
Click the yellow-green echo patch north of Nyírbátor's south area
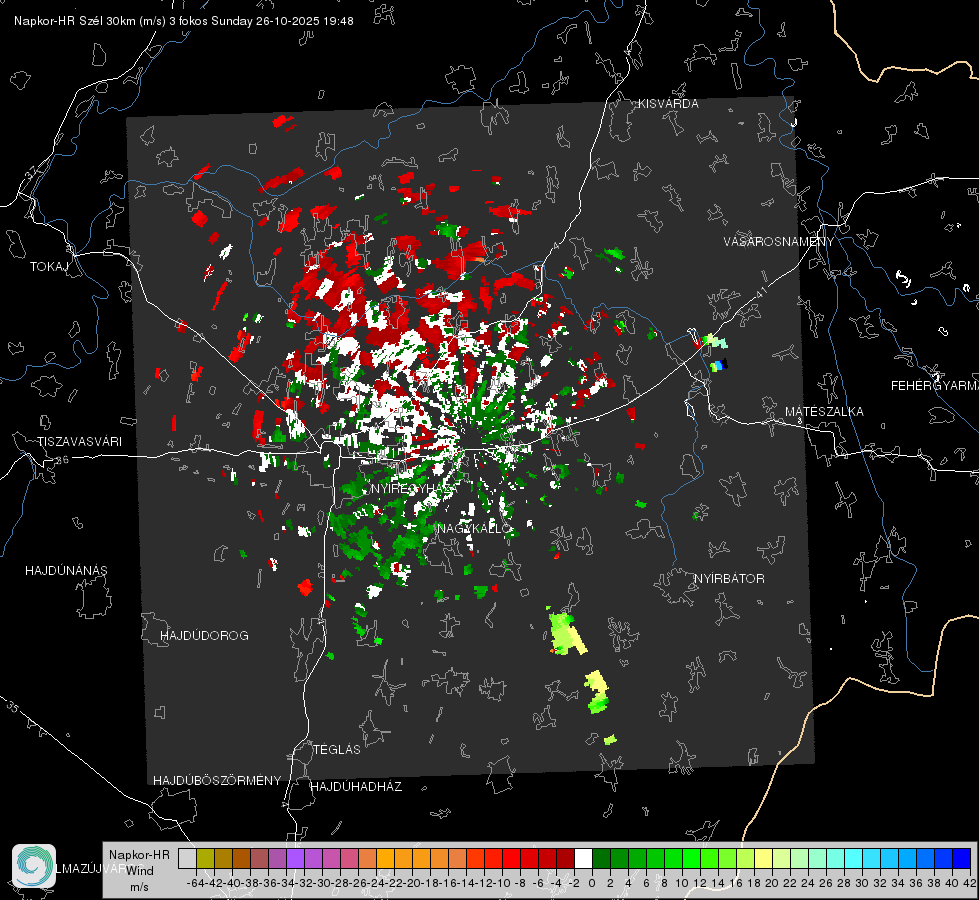tap(566, 634)
